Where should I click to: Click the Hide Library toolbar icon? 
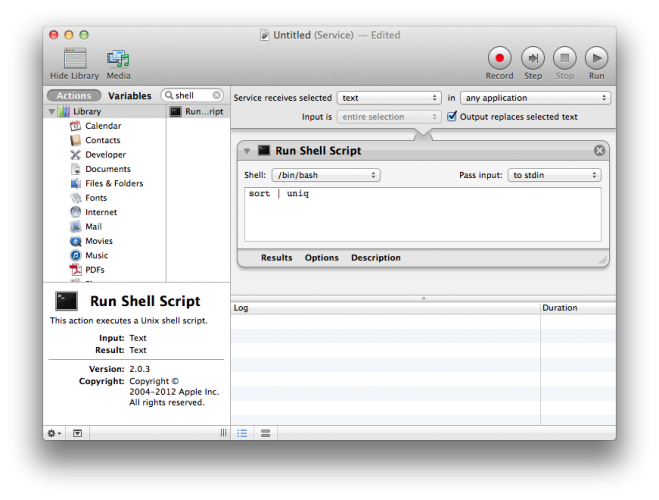pyautogui.click(x=75, y=58)
